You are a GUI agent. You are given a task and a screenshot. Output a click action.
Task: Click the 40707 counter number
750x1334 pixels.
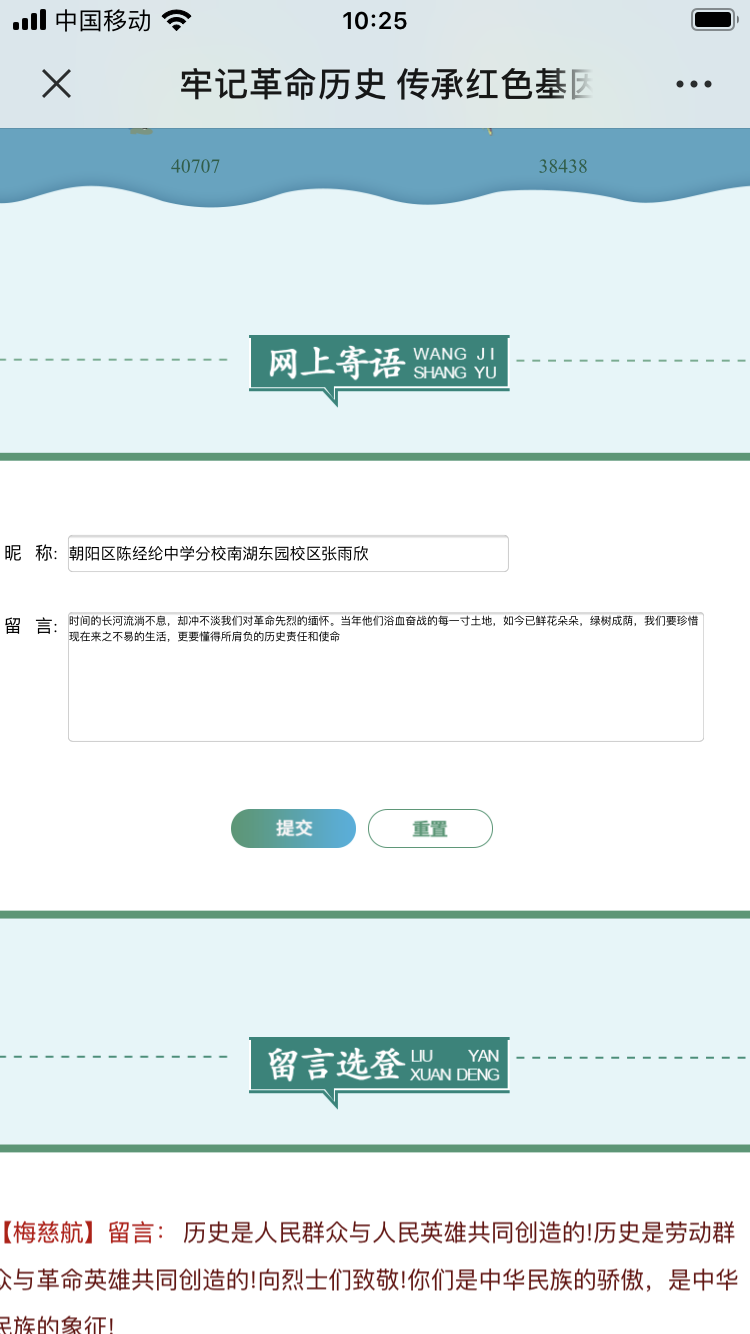[195, 166]
